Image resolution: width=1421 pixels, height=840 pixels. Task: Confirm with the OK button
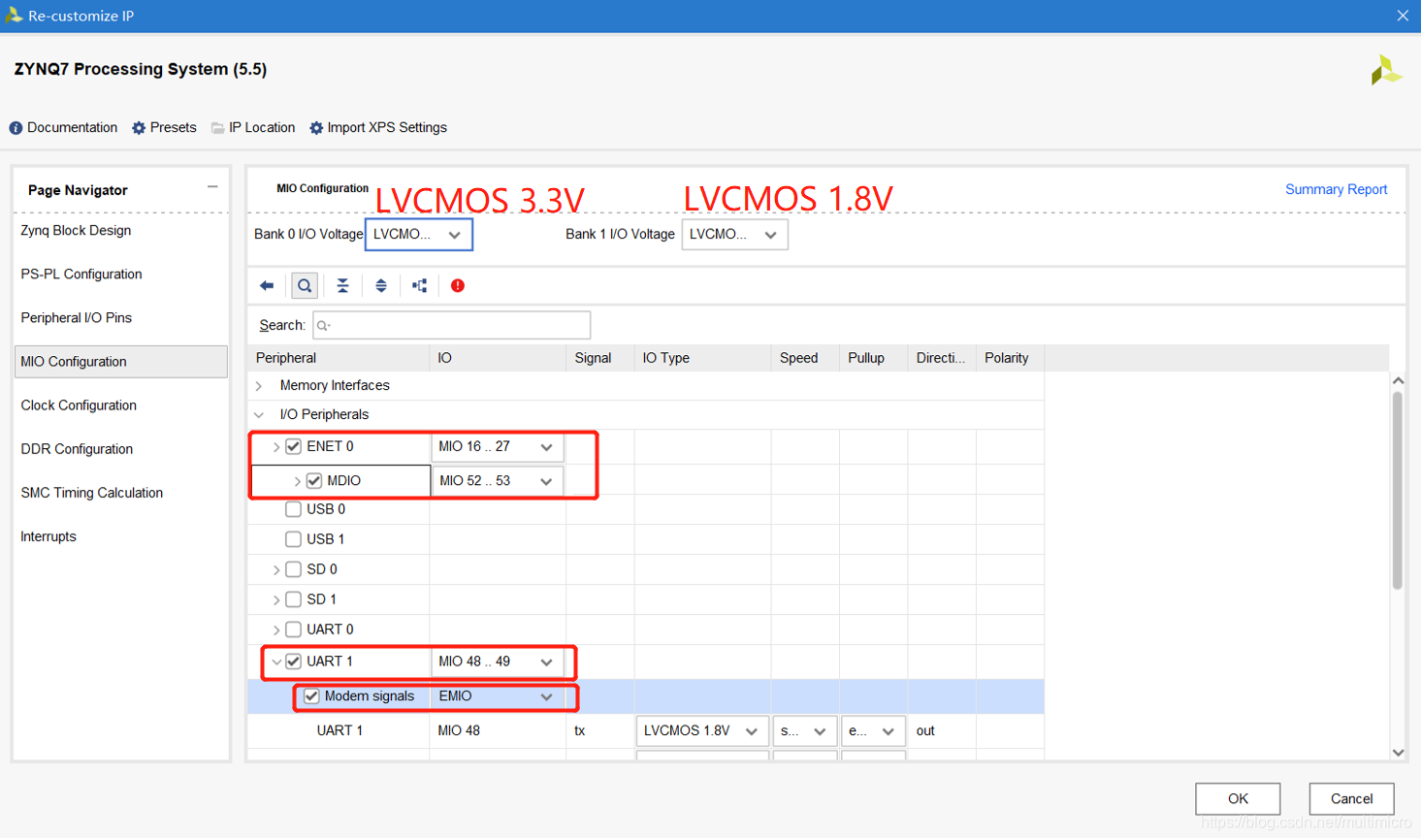(x=1238, y=799)
